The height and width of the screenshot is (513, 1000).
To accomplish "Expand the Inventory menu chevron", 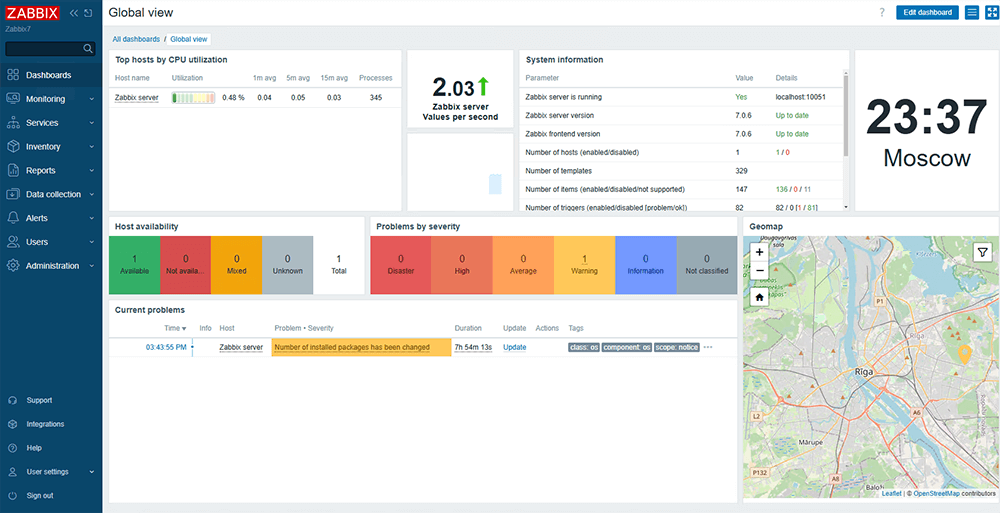I will coord(92,147).
